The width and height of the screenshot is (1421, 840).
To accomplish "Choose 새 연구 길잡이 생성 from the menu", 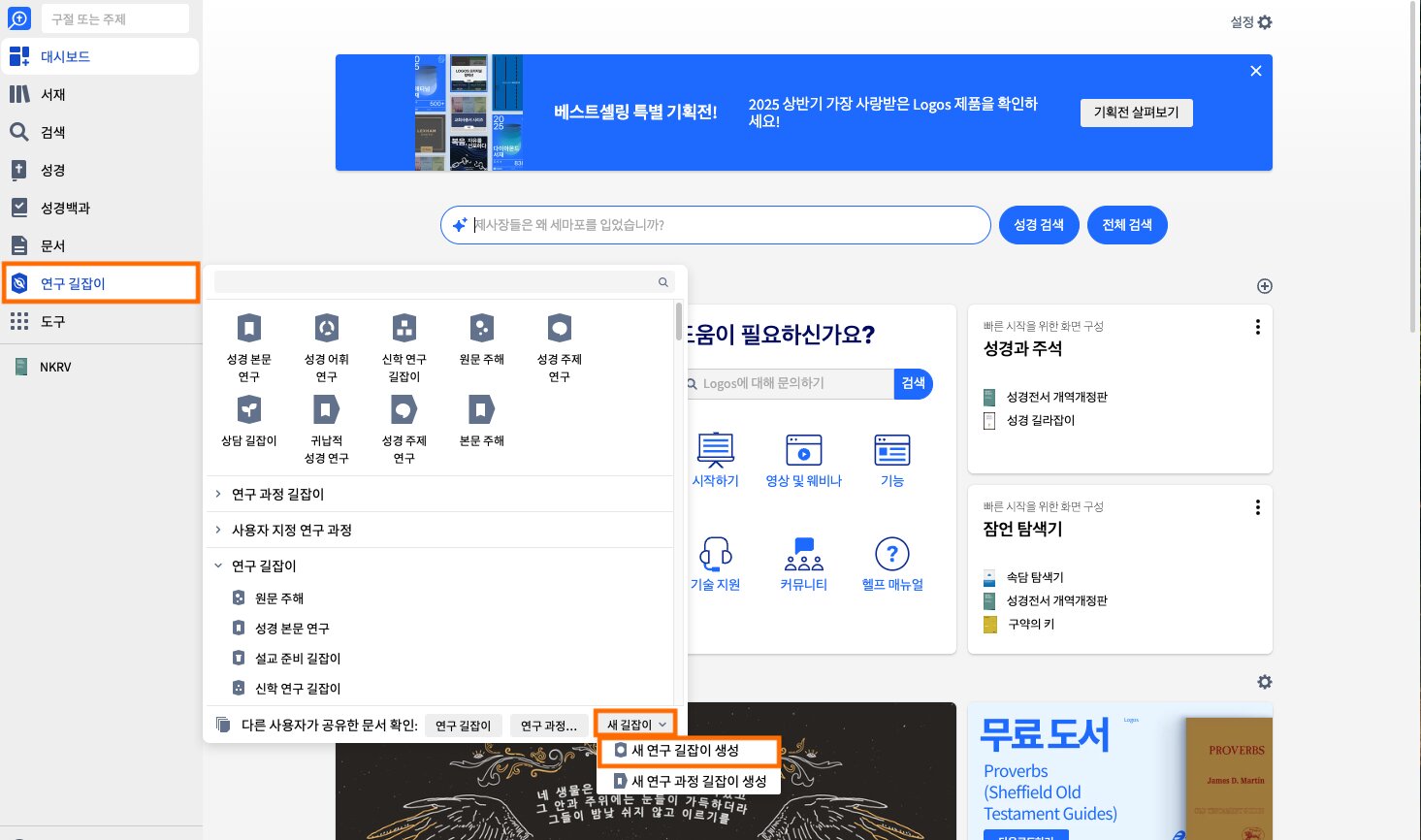I will 689,750.
